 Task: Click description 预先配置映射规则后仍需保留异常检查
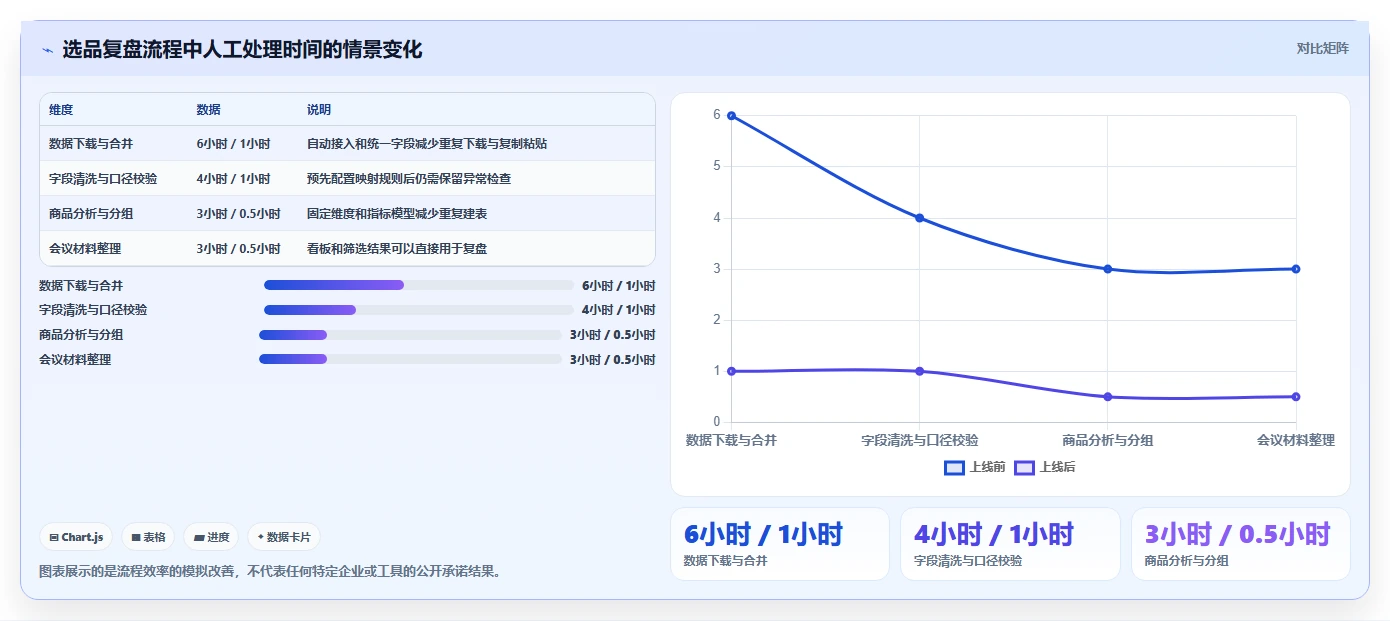[x=409, y=179]
